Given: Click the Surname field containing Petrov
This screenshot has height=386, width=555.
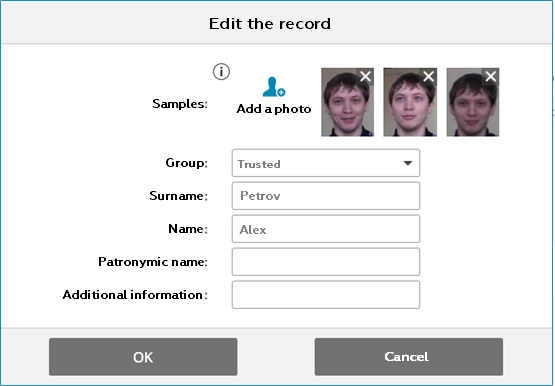Looking at the screenshot, I should [326, 196].
